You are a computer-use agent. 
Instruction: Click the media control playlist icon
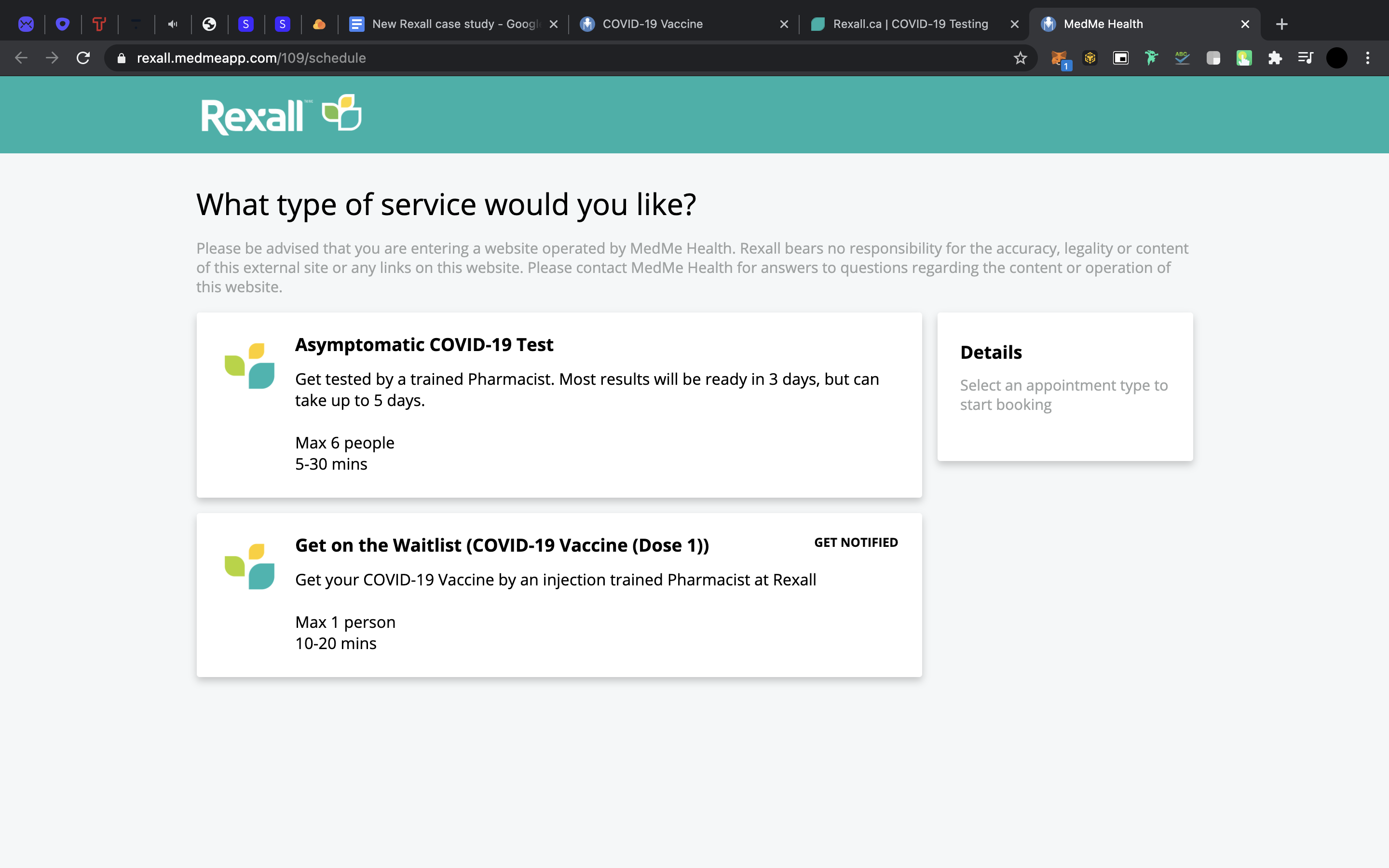point(1305,58)
